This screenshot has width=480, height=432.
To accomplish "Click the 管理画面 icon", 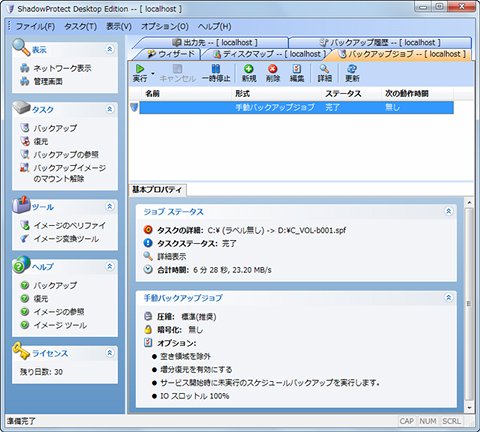I will 25,81.
